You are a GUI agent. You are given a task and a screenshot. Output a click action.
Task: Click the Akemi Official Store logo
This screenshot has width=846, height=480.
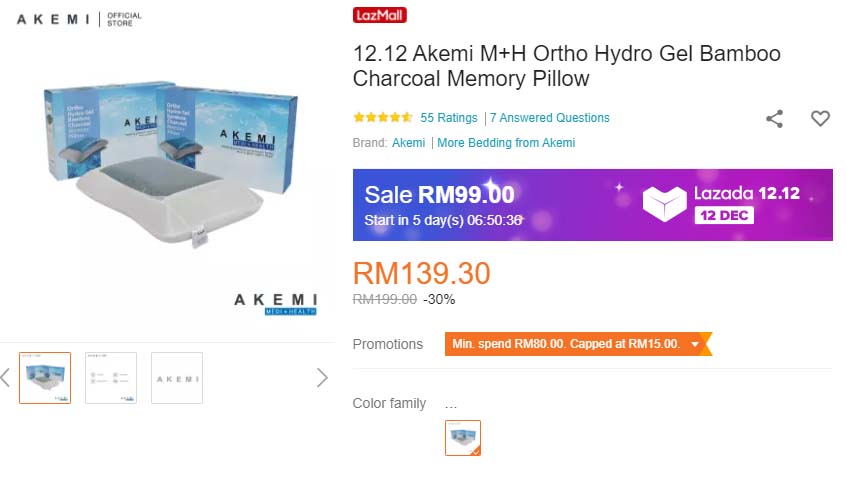pos(79,19)
